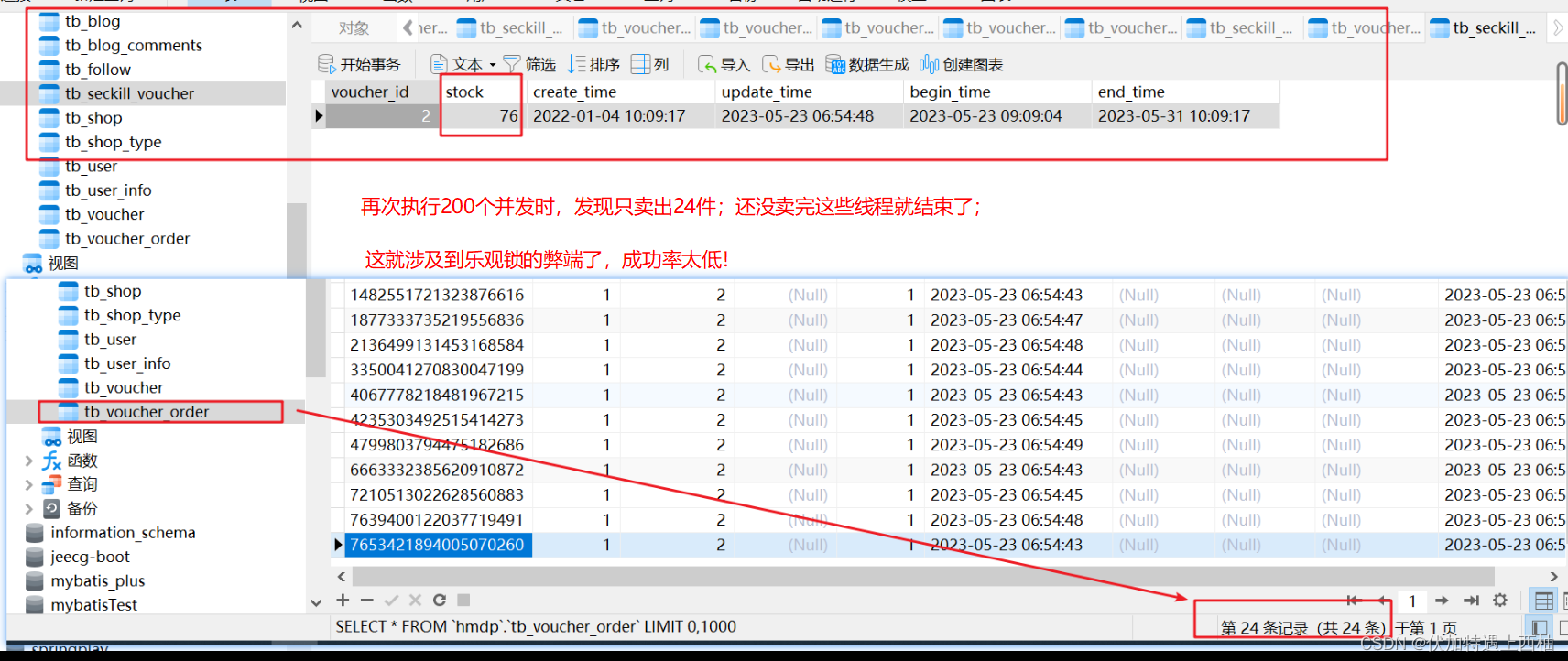Add a record with the plus icon
The height and width of the screenshot is (661, 1568).
click(x=343, y=601)
